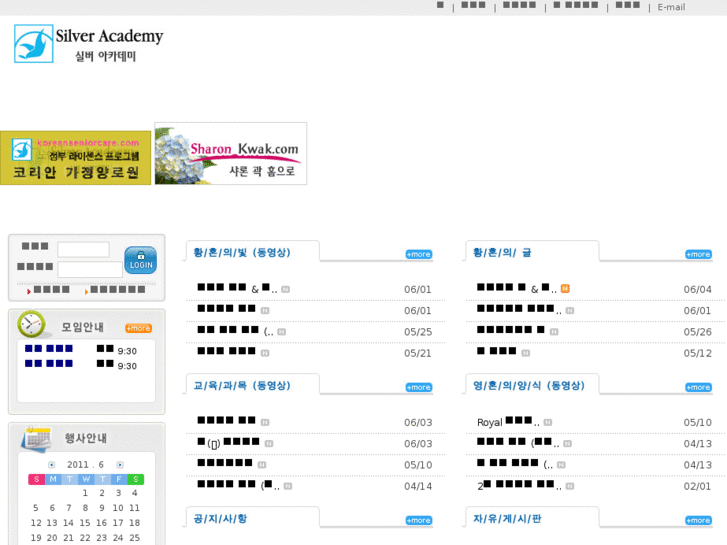Open +more for 황/혼/의/ 글

(x=698, y=254)
